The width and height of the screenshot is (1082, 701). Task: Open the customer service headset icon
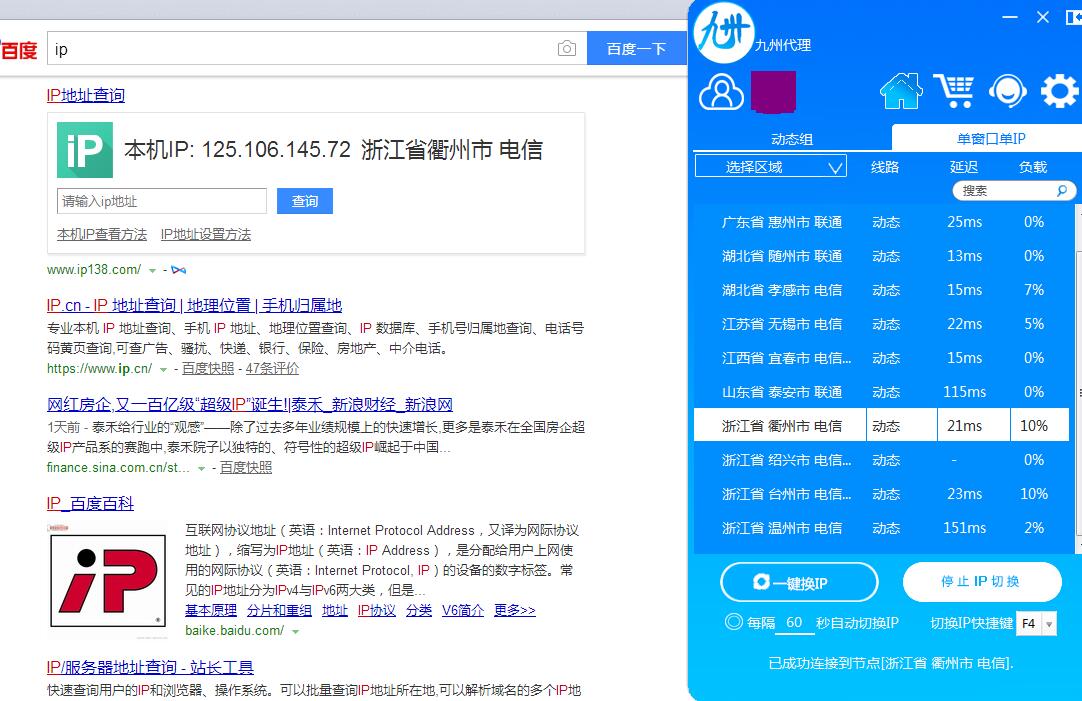[1007, 91]
